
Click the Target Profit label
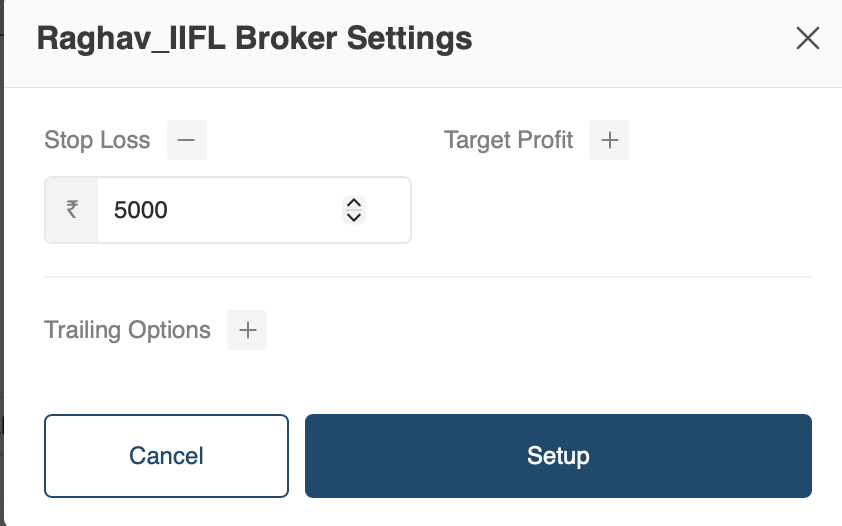(508, 140)
